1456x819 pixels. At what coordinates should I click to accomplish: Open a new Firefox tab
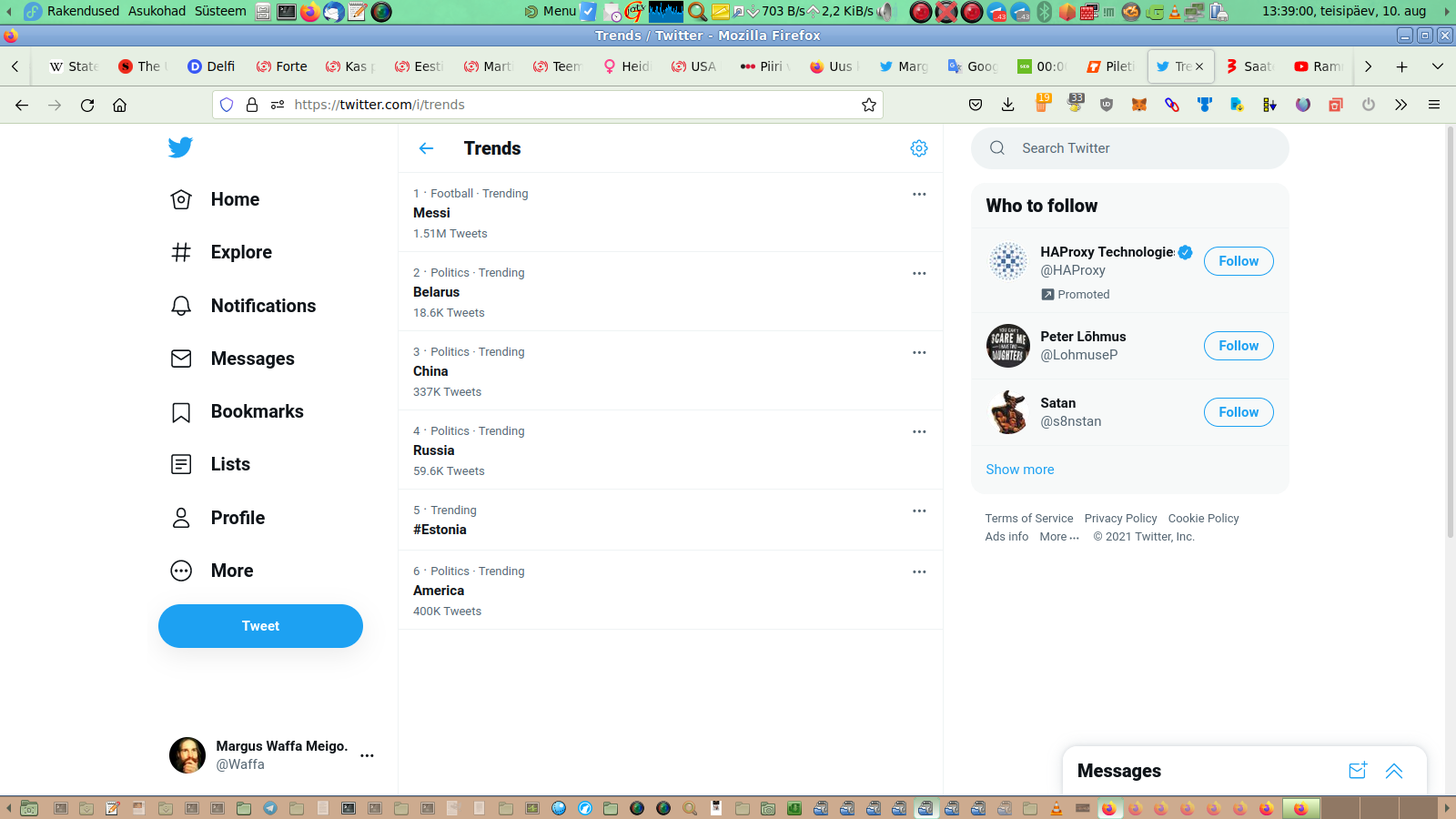(1402, 66)
